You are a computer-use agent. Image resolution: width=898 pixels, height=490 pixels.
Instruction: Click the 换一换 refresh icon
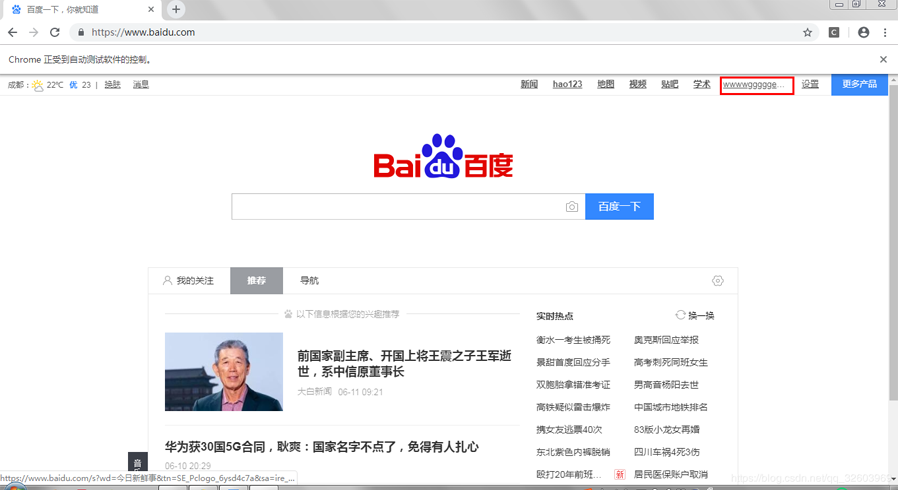point(680,315)
